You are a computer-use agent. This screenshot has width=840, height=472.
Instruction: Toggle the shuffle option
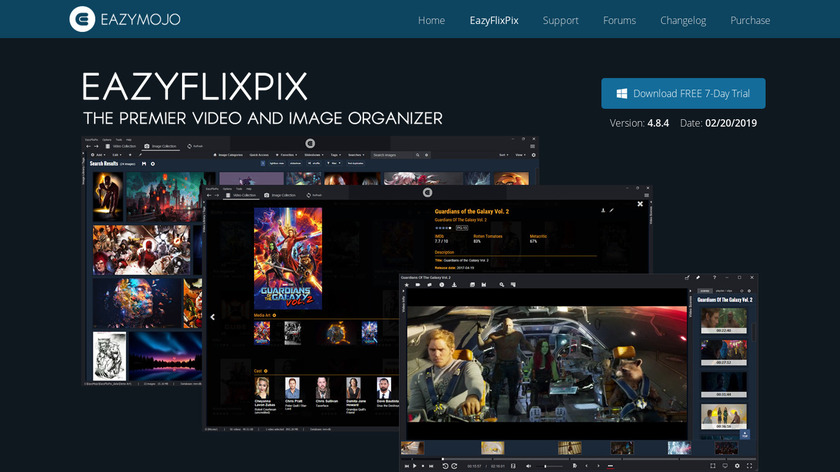313,163
